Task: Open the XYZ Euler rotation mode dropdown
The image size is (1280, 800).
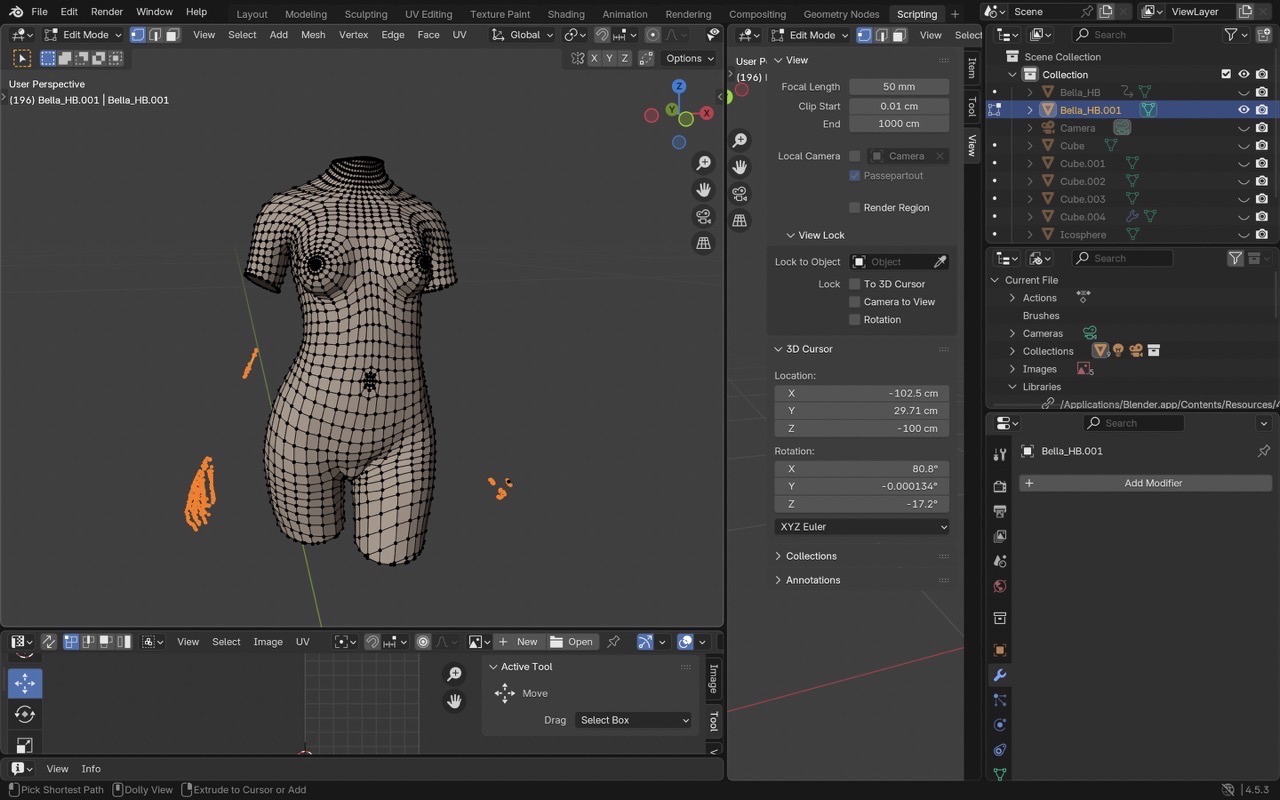Action: tap(861, 527)
